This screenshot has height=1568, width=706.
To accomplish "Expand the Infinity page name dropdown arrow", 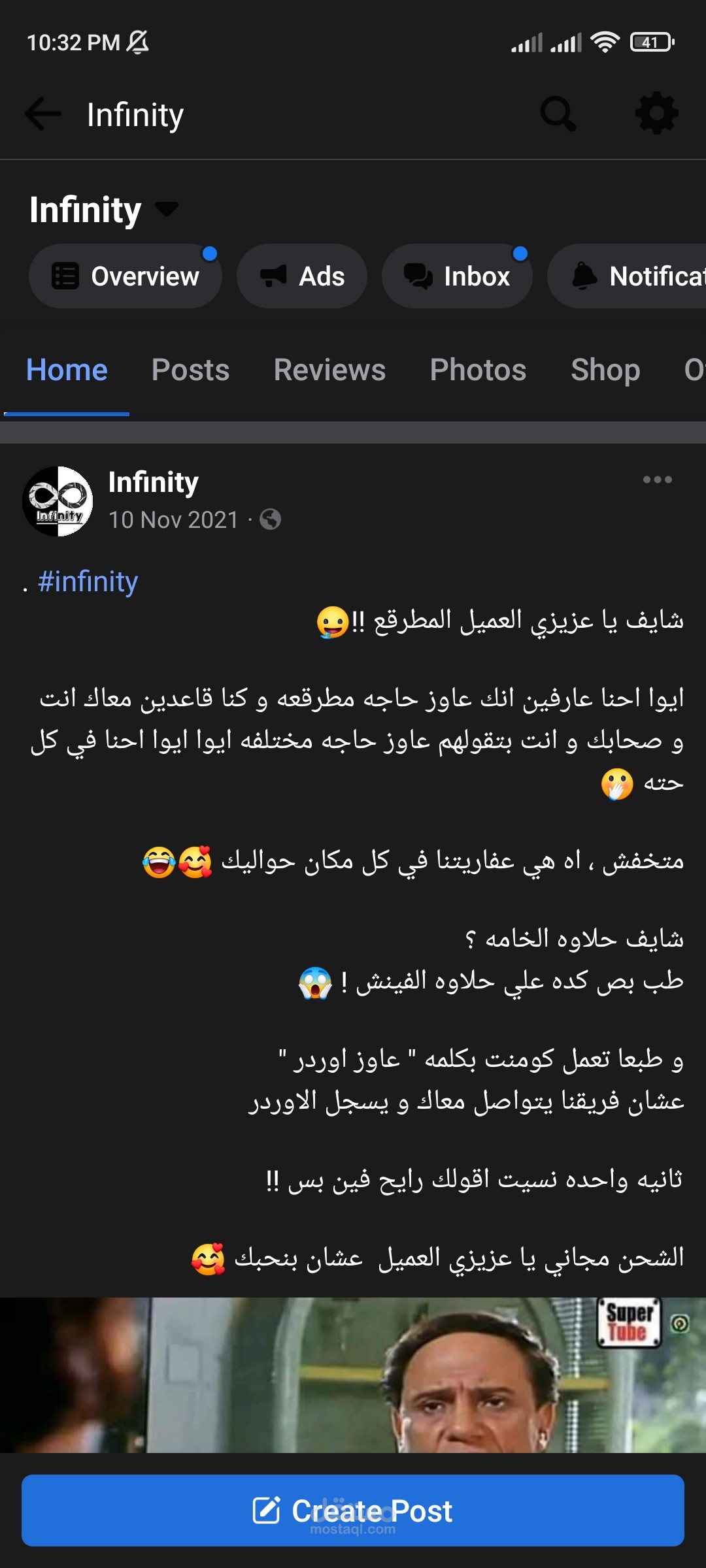I will pos(167,210).
